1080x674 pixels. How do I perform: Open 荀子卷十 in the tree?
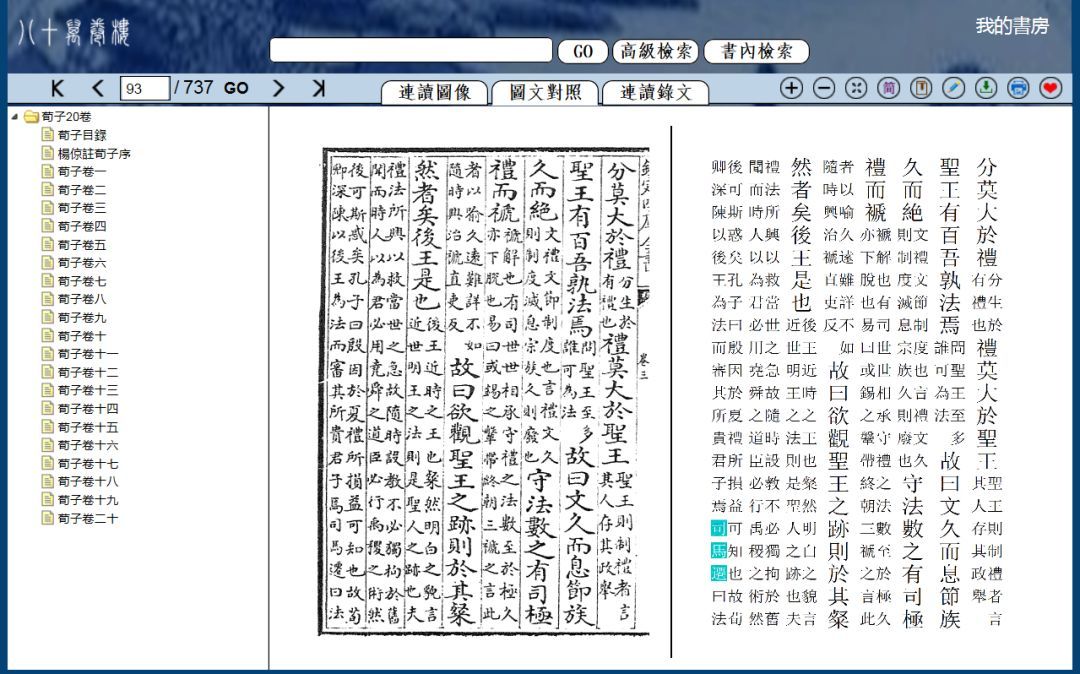coord(81,336)
